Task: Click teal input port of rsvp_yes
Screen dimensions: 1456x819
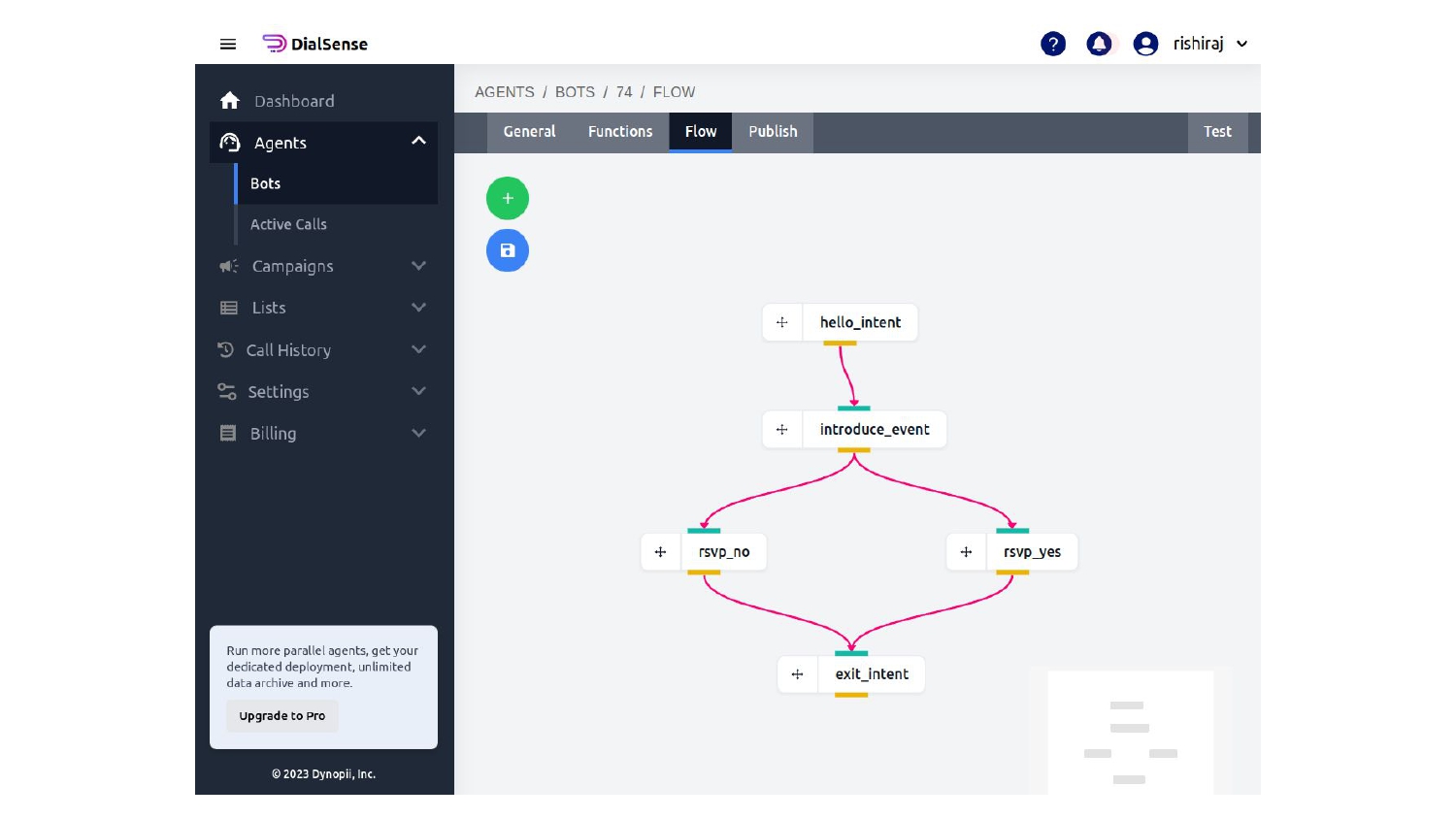Action: [1012, 531]
